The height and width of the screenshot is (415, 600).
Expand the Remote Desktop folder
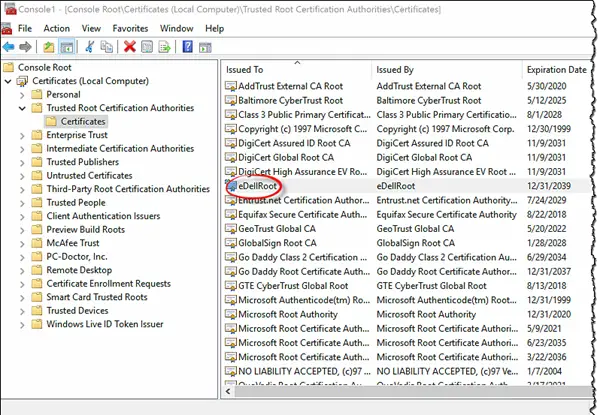click(22, 270)
